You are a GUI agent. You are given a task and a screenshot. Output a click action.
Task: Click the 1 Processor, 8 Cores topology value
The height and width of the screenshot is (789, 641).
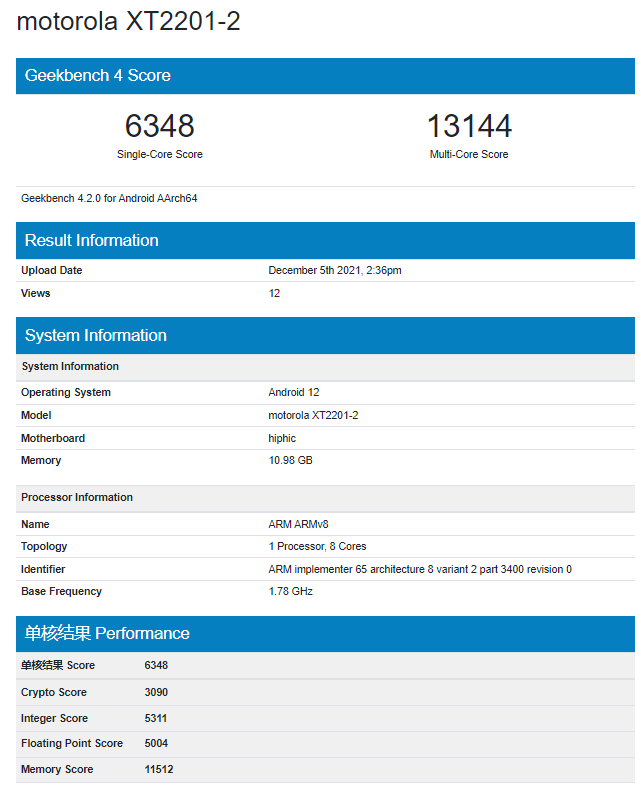(317, 546)
